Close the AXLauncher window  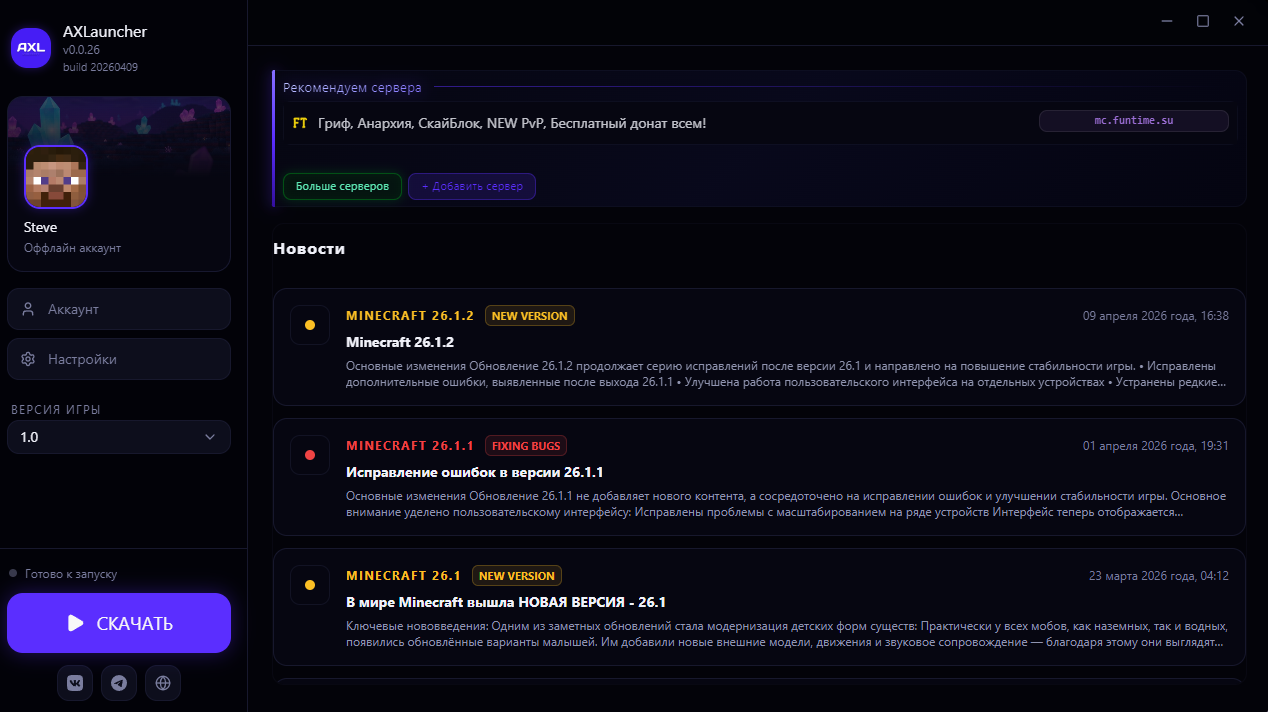(x=1239, y=21)
